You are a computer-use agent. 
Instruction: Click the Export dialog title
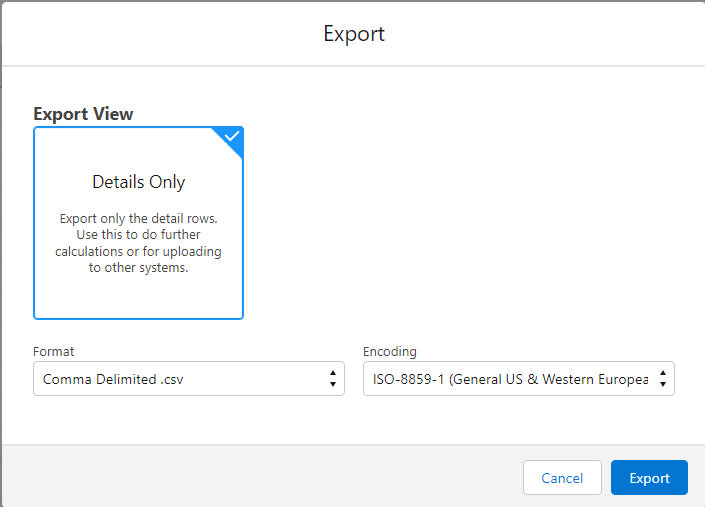click(x=353, y=34)
